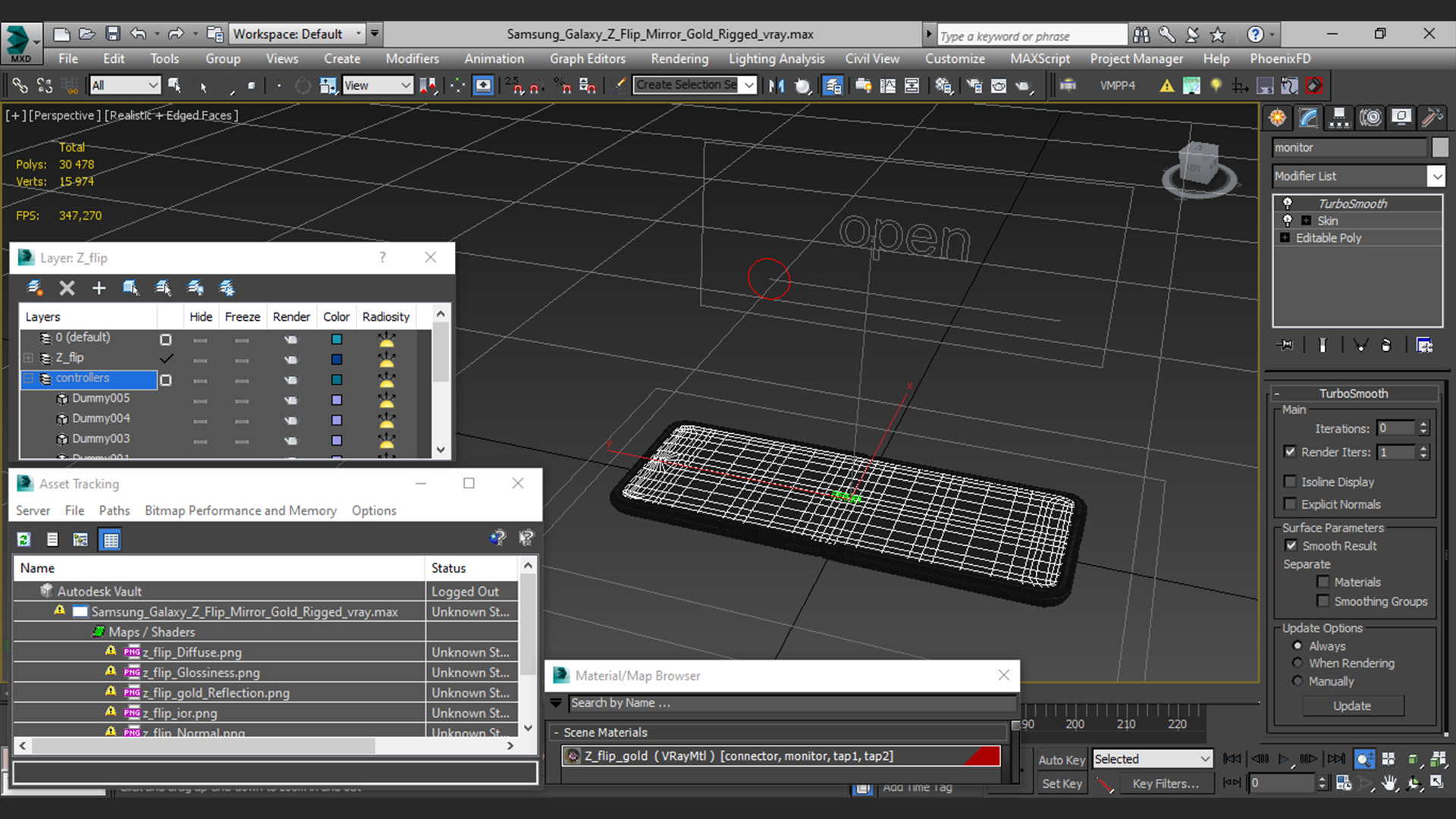
Task: Click Delete layer X icon in the Layer dialog
Action: [x=67, y=288]
